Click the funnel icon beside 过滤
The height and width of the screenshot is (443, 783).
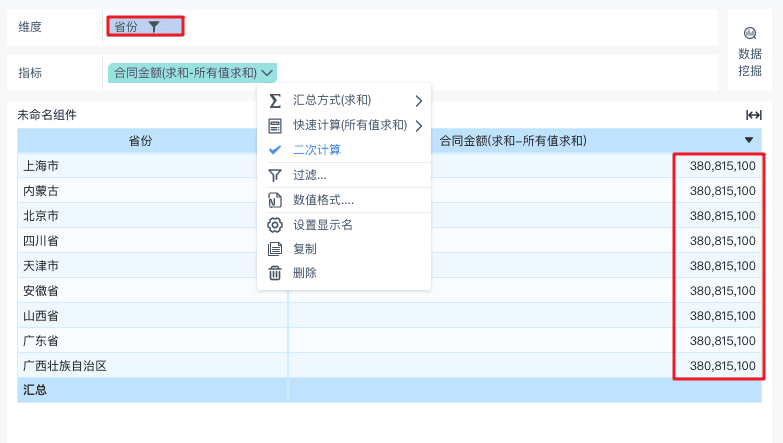tap(275, 175)
